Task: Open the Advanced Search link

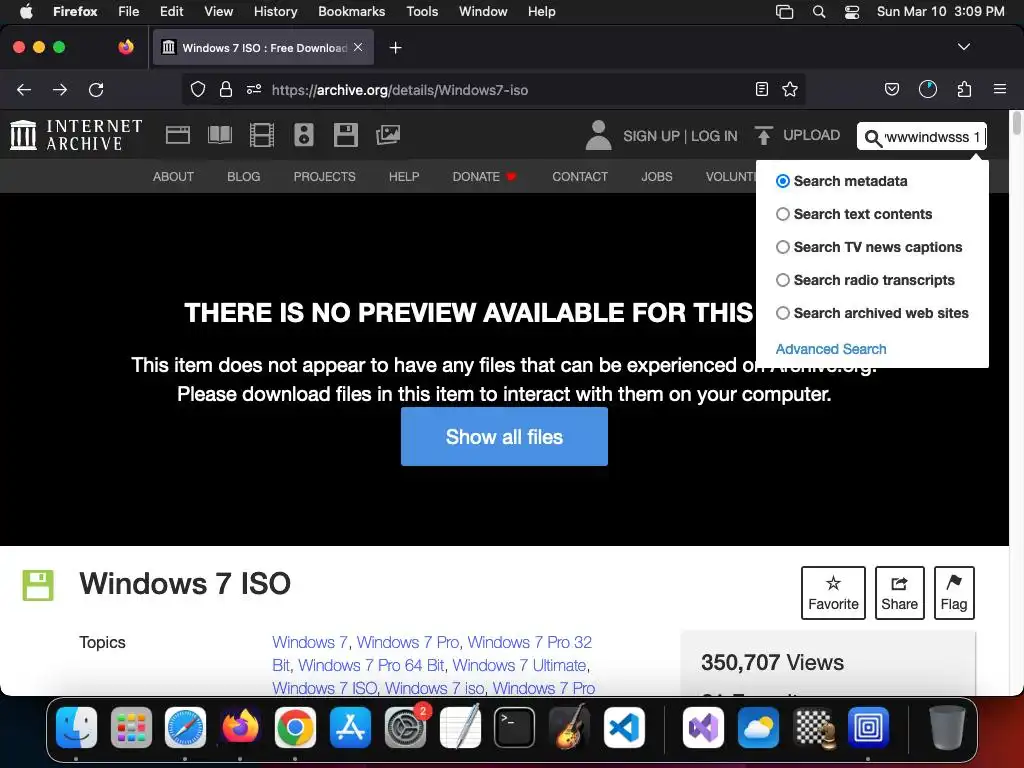Action: pos(831,349)
